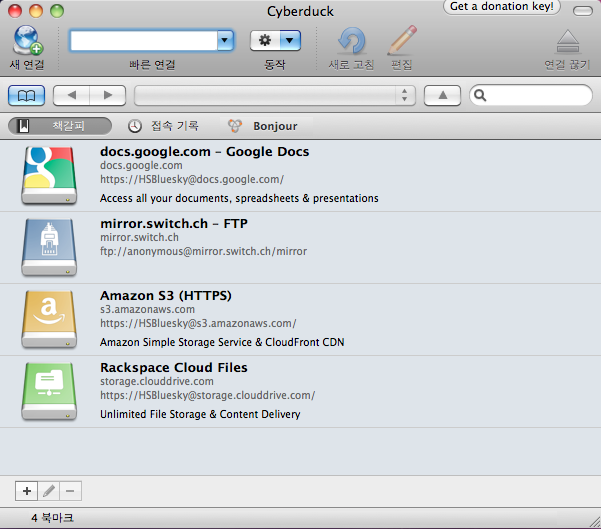Select the mirror.switch.ch FTP drive icon
The height and width of the screenshot is (529, 601).
[x=50, y=246]
